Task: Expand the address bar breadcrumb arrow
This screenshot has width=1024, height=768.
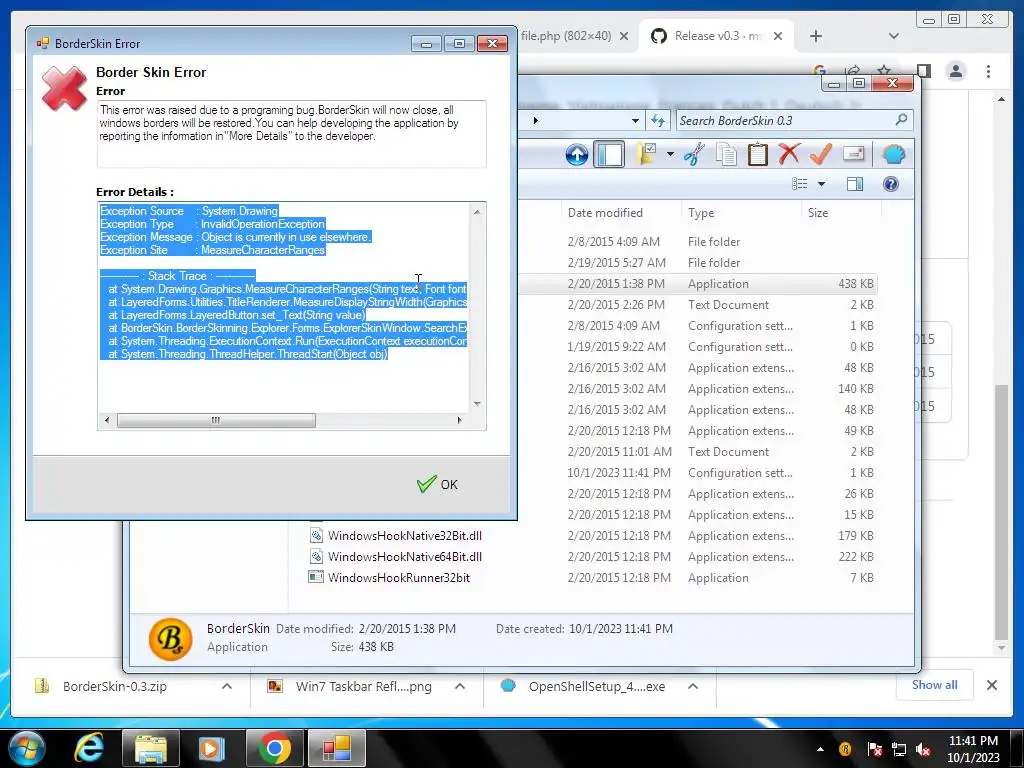Action: click(x=536, y=121)
